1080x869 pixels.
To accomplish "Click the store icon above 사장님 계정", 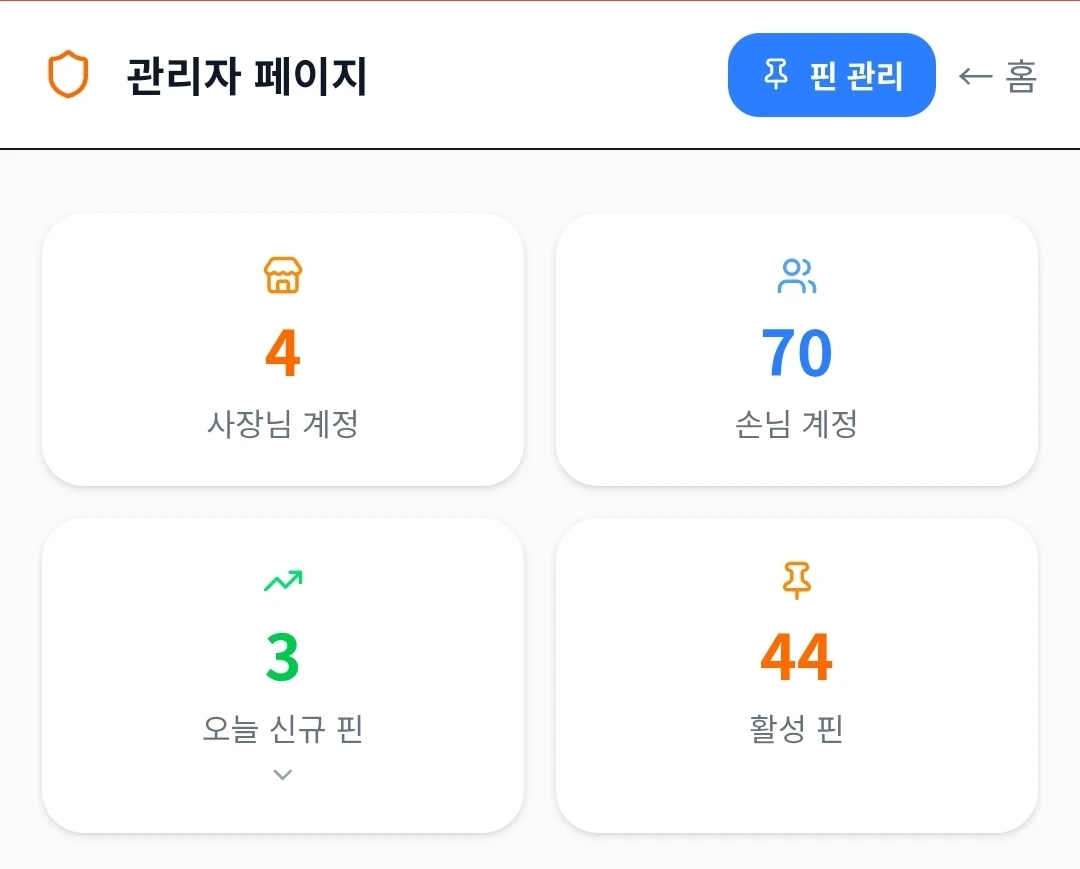I will click(283, 275).
